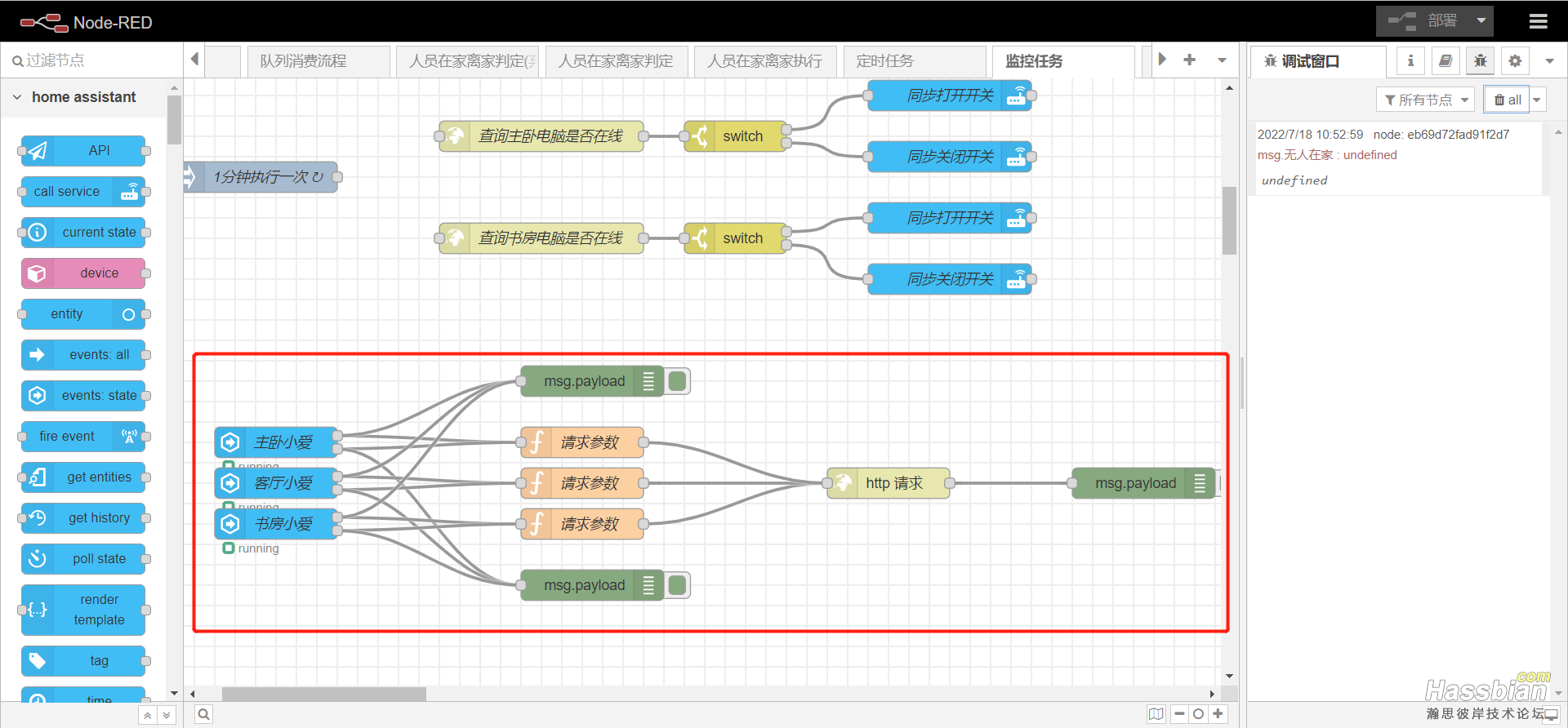
Task: Open the help book sidebar icon
Action: coord(1445,60)
